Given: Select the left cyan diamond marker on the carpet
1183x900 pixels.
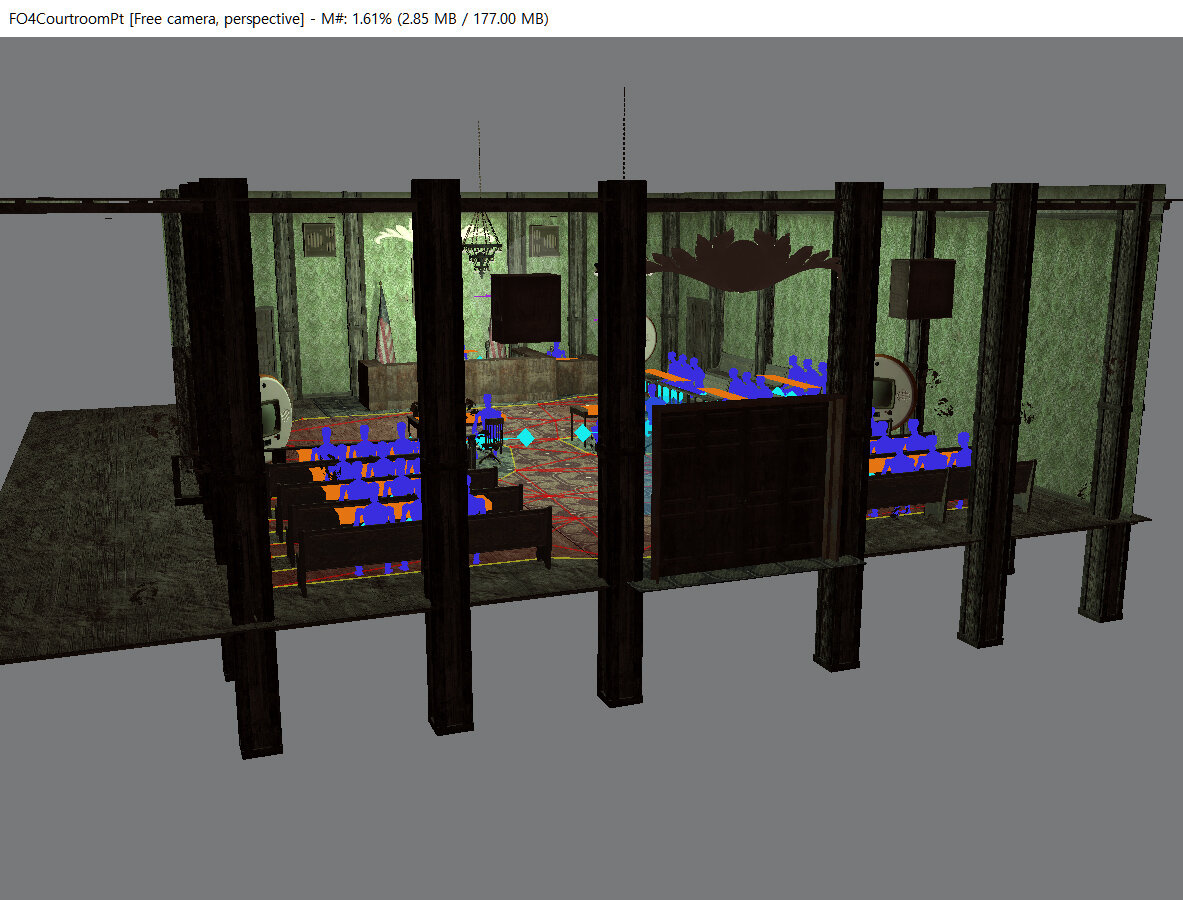Looking at the screenshot, I should [x=526, y=438].
